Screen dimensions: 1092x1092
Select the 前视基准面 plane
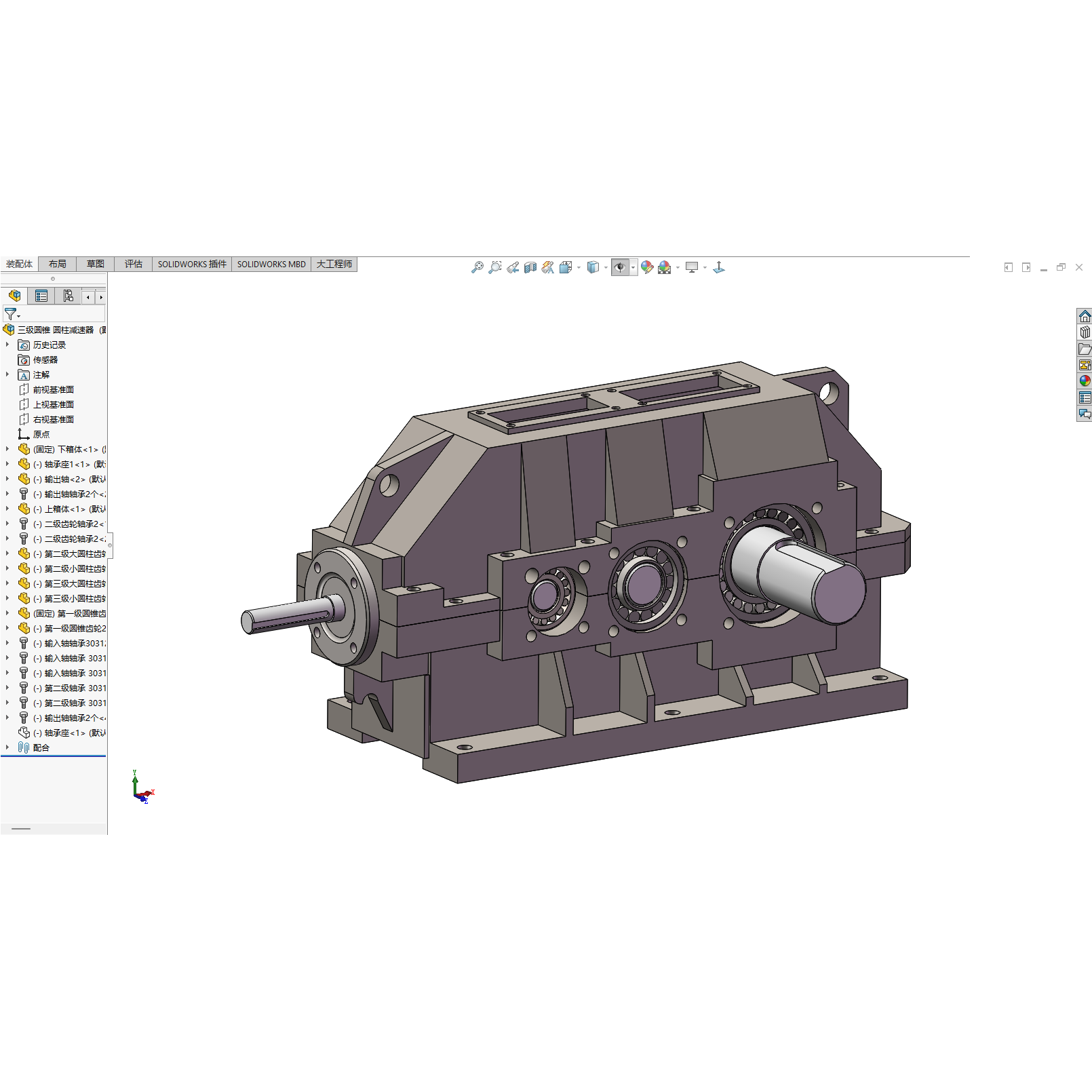(x=54, y=390)
